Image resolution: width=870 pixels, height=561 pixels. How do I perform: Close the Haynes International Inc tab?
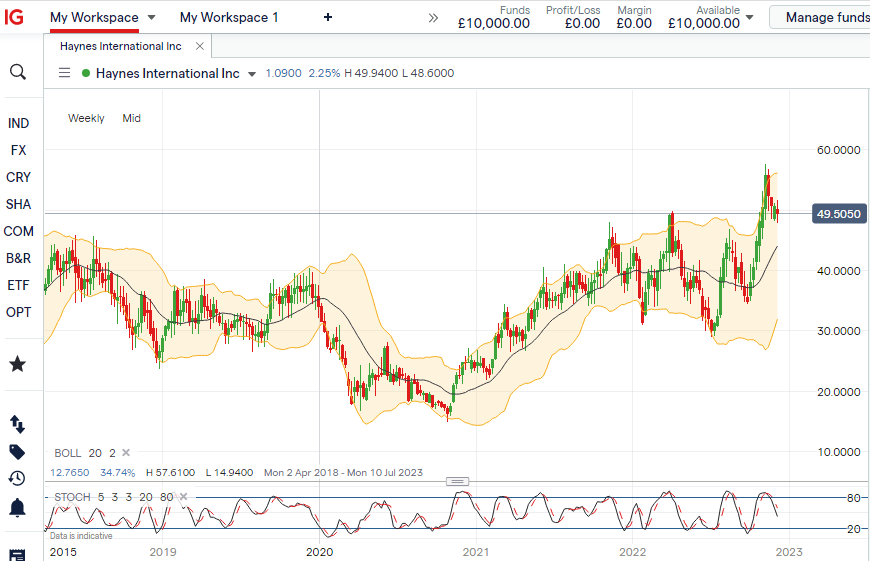[x=200, y=46]
